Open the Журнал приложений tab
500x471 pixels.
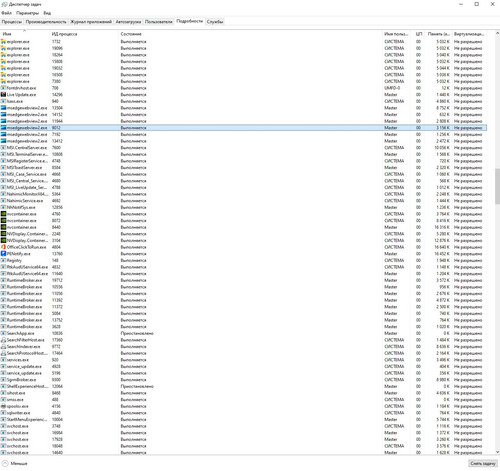point(91,22)
